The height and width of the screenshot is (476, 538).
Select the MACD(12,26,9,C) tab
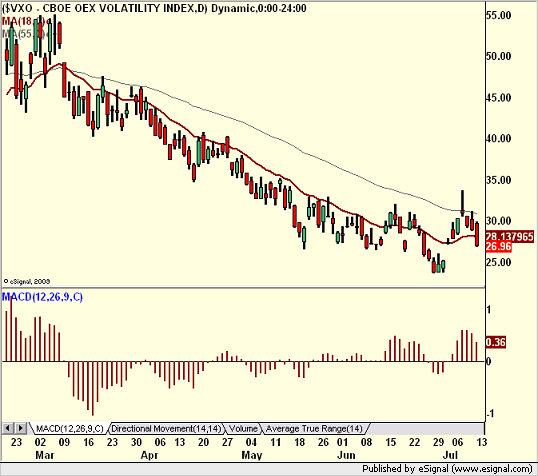click(70, 429)
